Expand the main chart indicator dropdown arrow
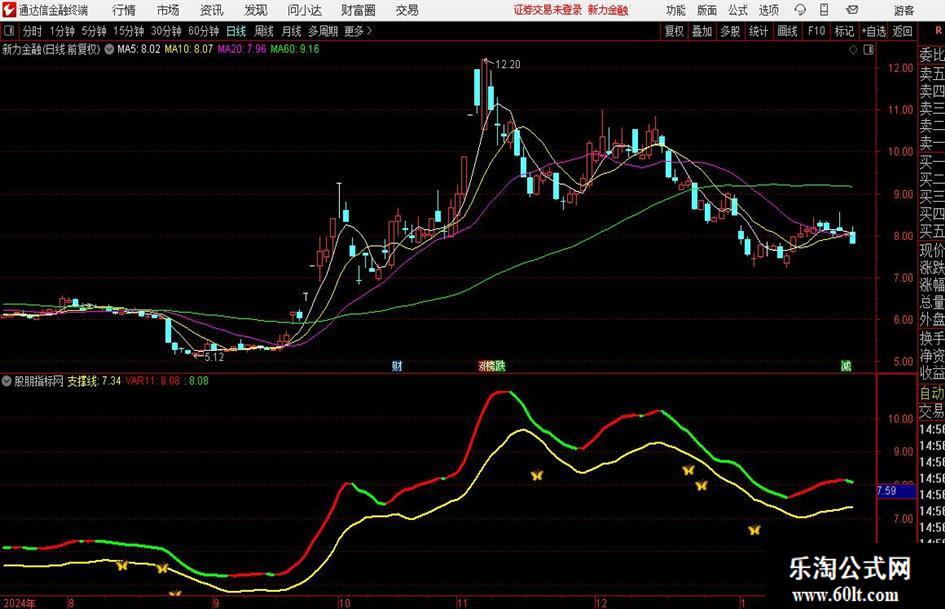945x609 pixels. [109, 49]
